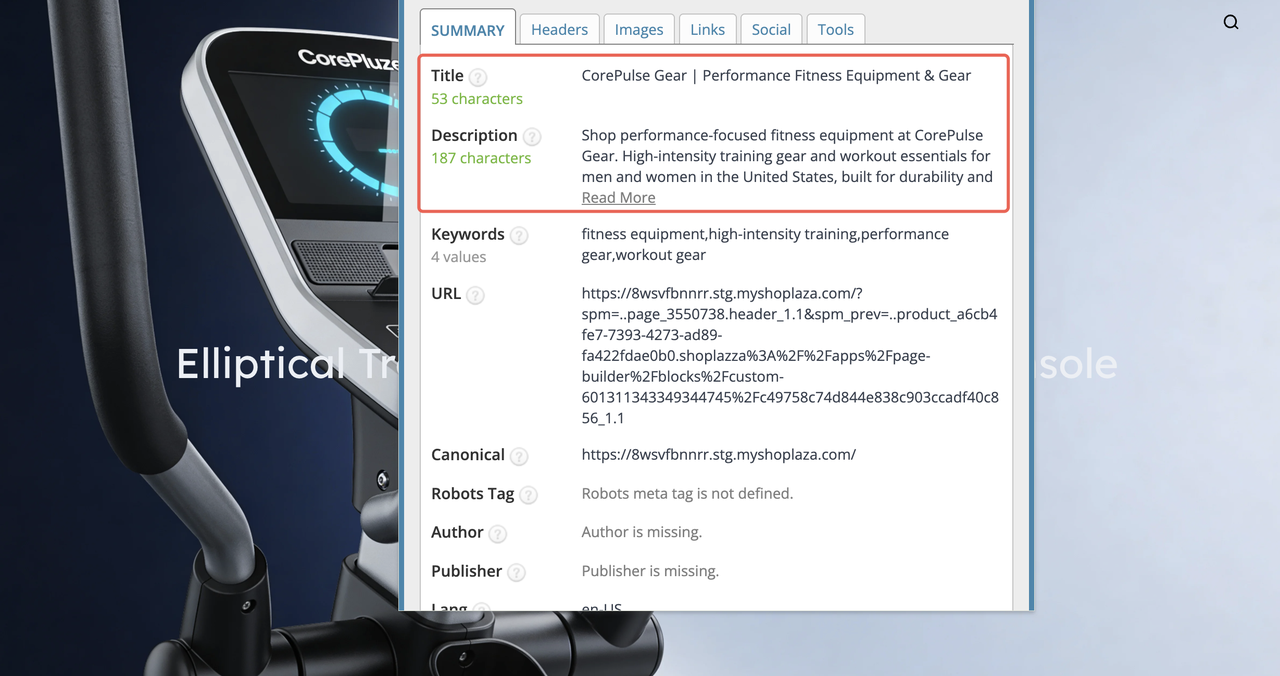This screenshot has width=1280, height=676.
Task: Click the Robots Tag question mark icon
Action: 530,494
